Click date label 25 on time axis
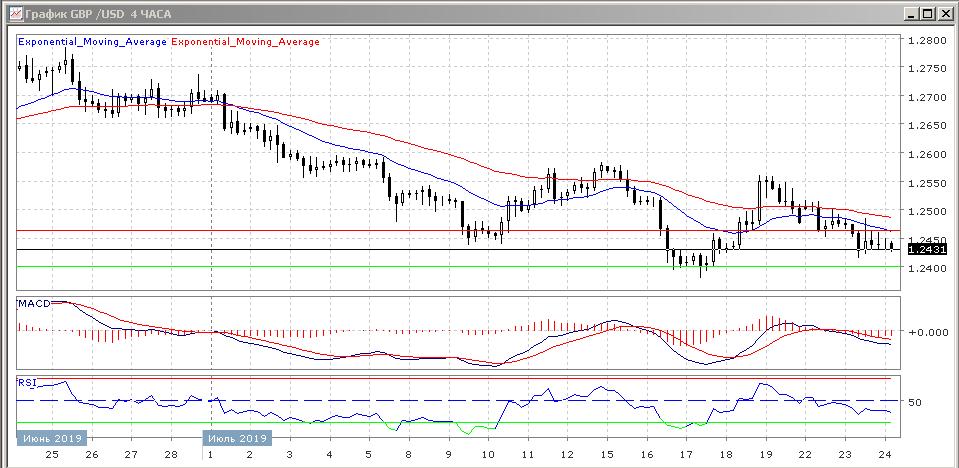 [x=52, y=455]
